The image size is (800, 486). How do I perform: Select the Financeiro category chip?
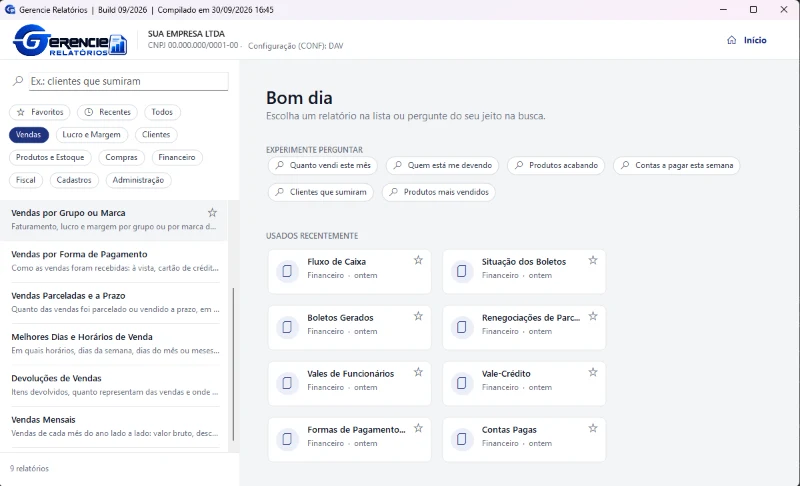[177, 158]
